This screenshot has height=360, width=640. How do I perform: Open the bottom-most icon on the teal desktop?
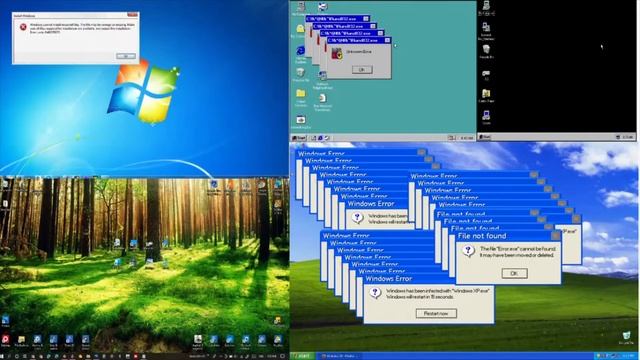301,120
